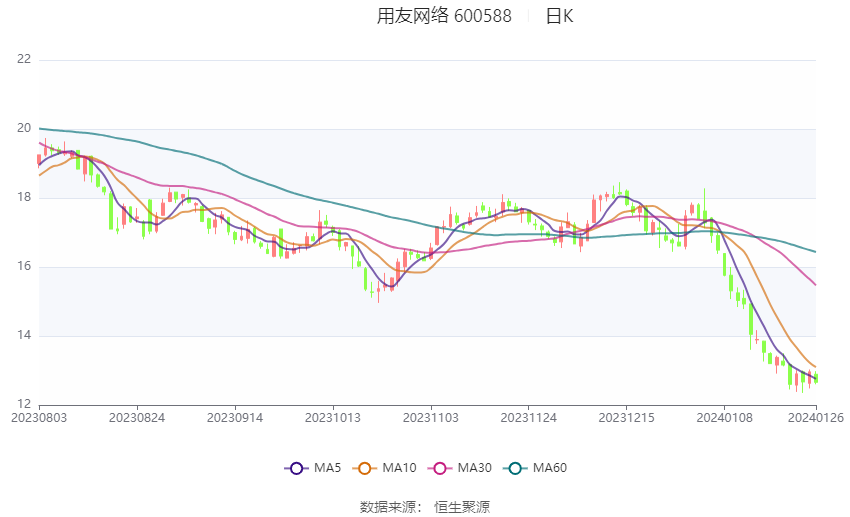Click the y-axis value 16
This screenshot has width=850, height=517.
tap(24, 266)
